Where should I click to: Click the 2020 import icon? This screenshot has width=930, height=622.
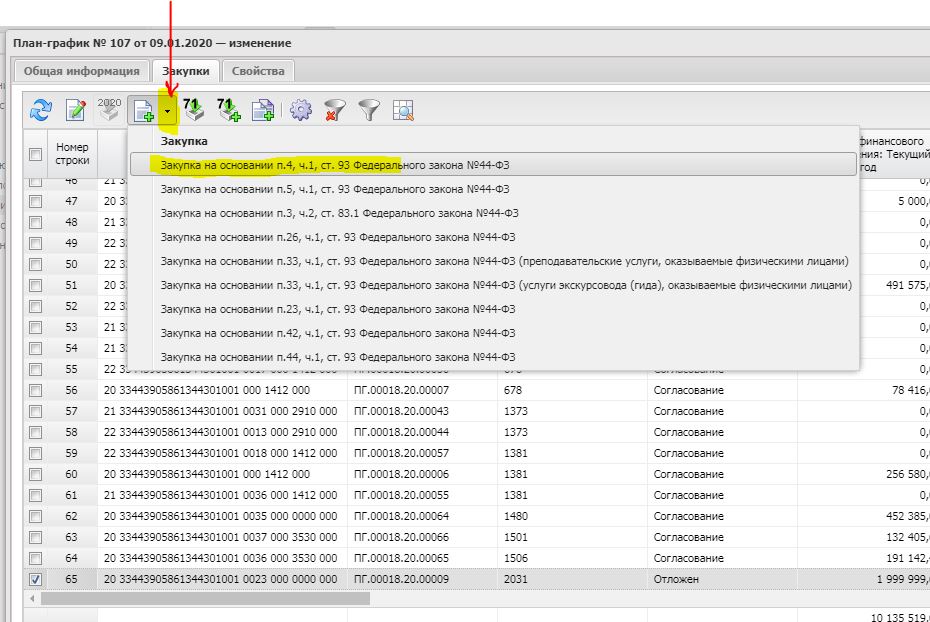[109, 109]
